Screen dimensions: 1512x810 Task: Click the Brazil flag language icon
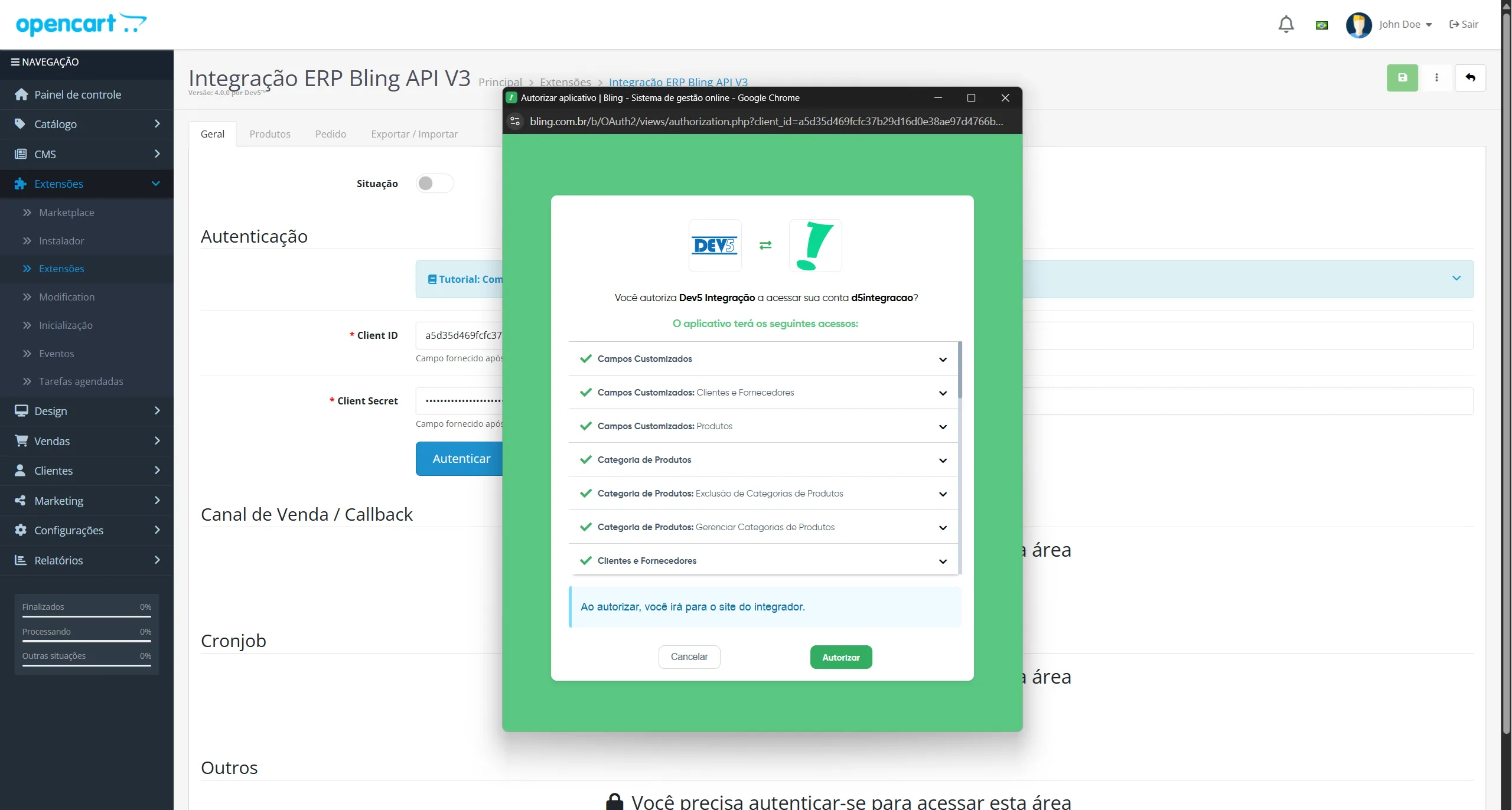click(x=1322, y=25)
